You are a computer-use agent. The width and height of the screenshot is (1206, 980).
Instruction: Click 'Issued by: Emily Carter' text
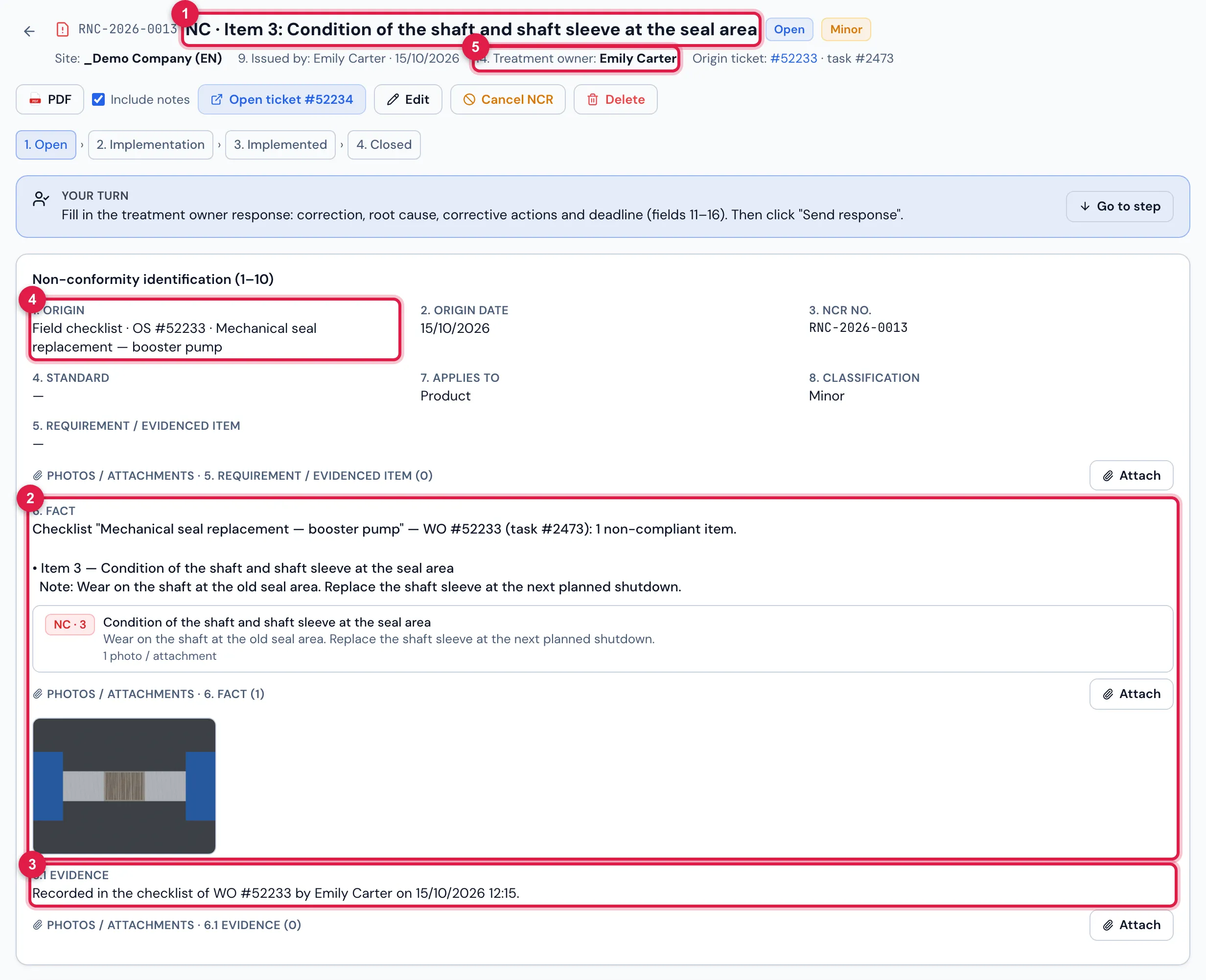318,58
